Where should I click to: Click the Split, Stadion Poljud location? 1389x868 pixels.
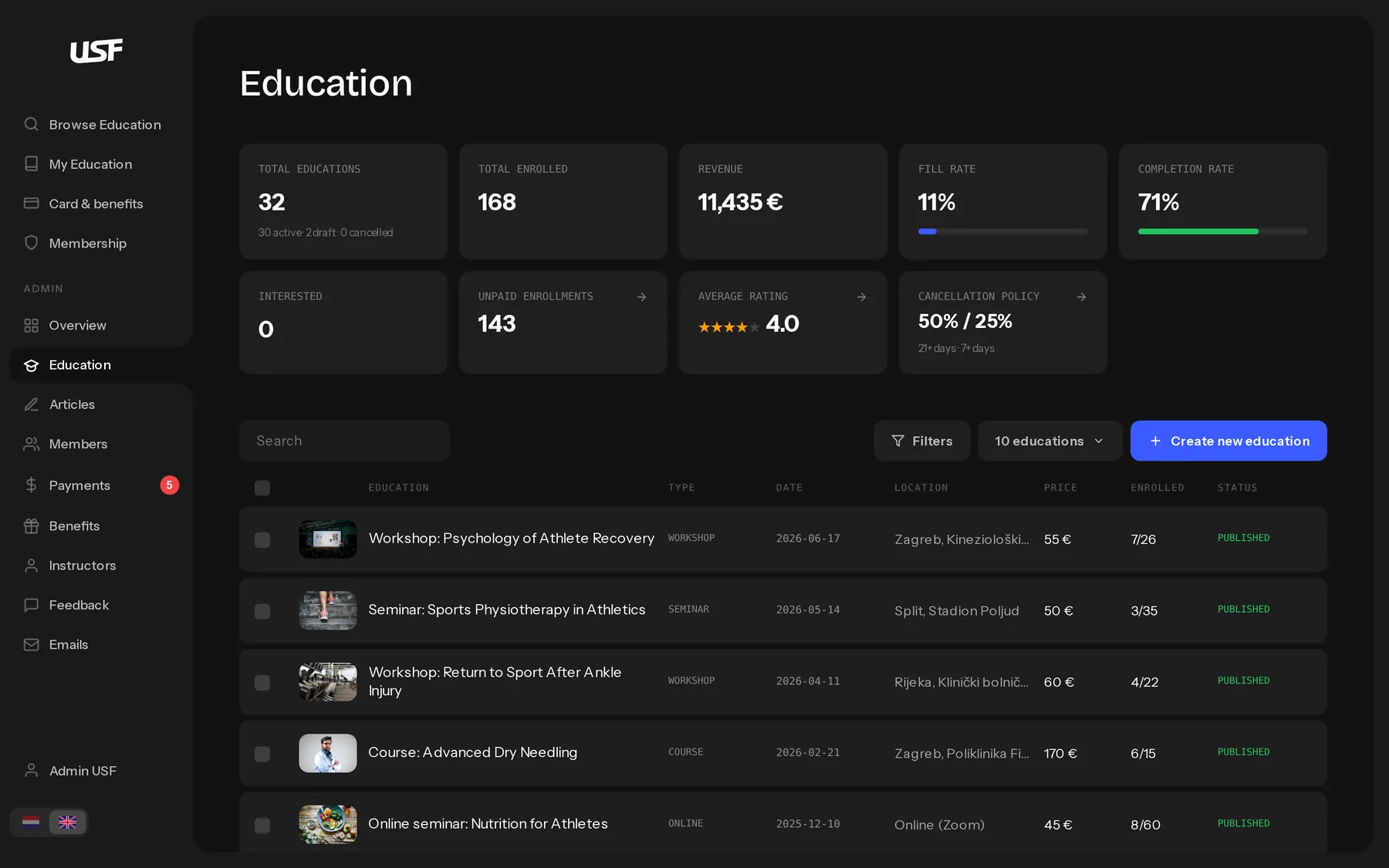coord(956,611)
